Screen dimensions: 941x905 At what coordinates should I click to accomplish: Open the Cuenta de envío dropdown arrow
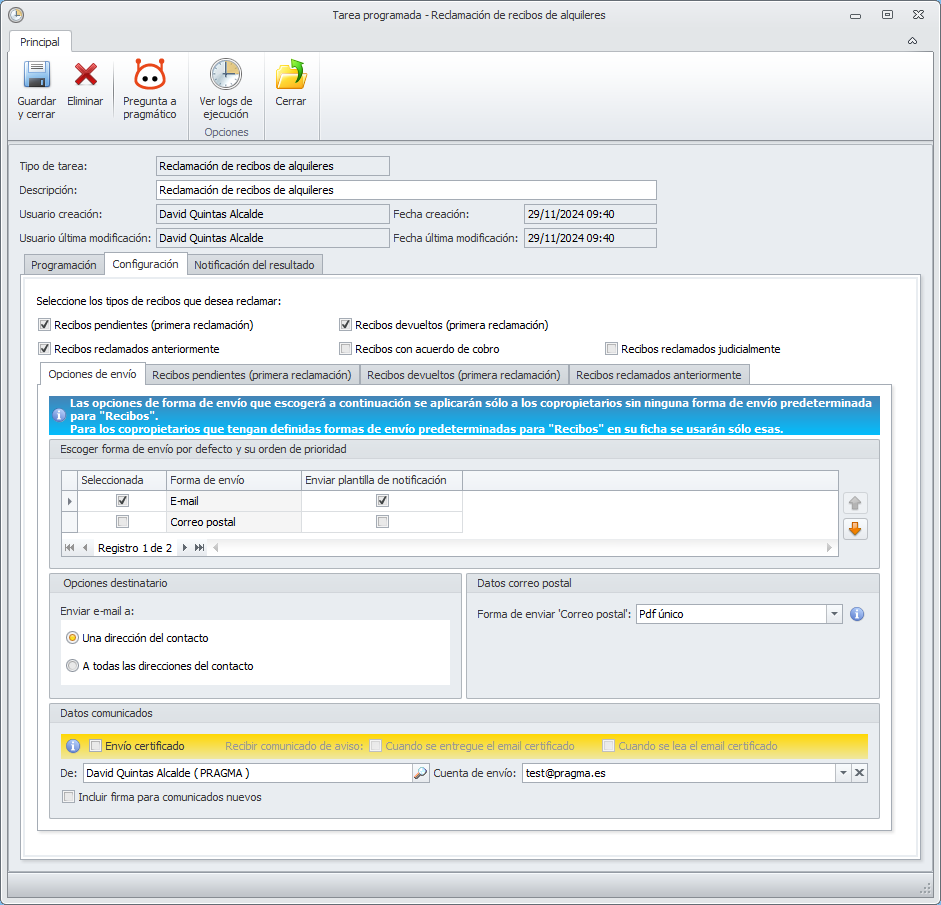click(843, 773)
